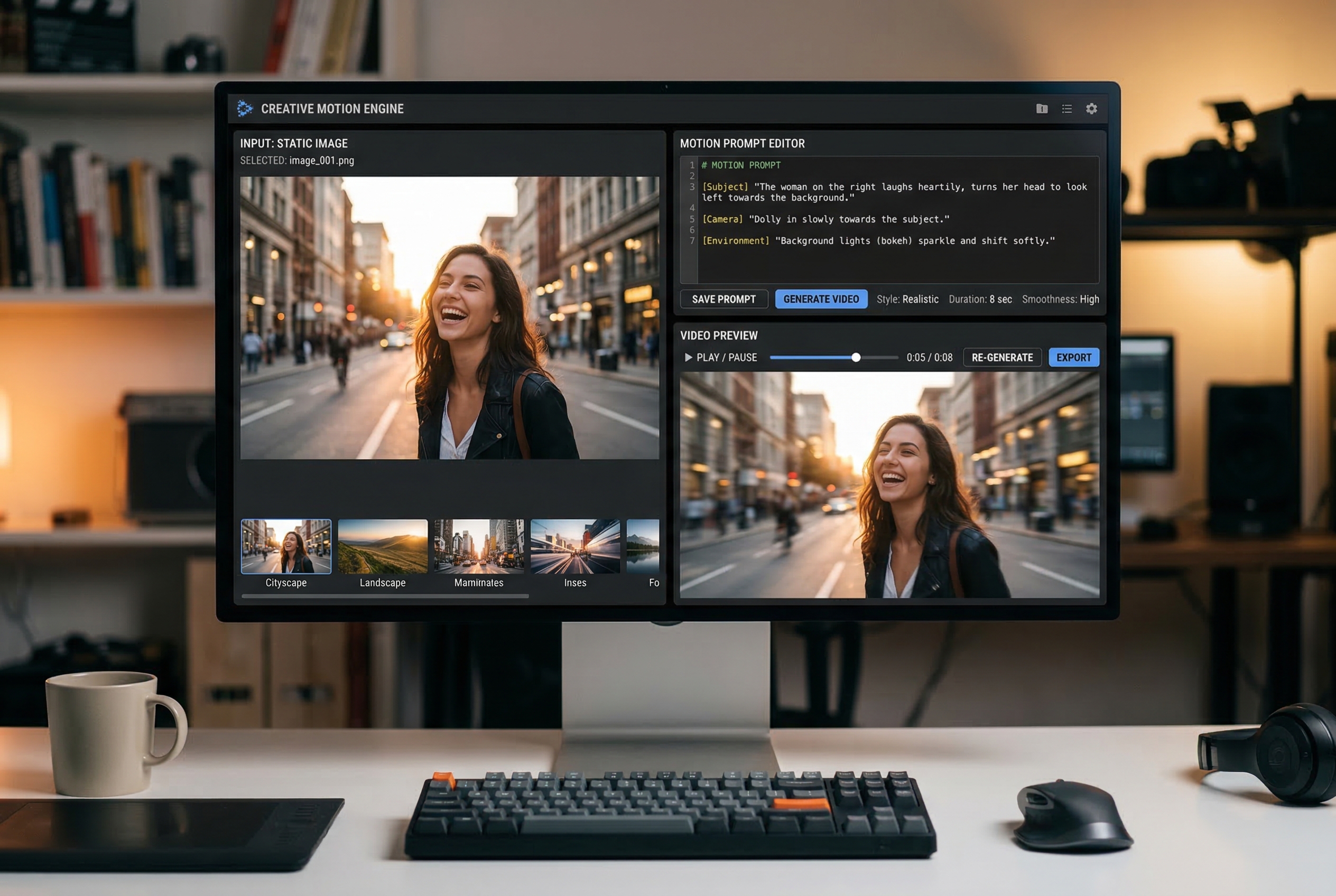
Task: Select the Inses thumbnail
Action: coord(574,546)
